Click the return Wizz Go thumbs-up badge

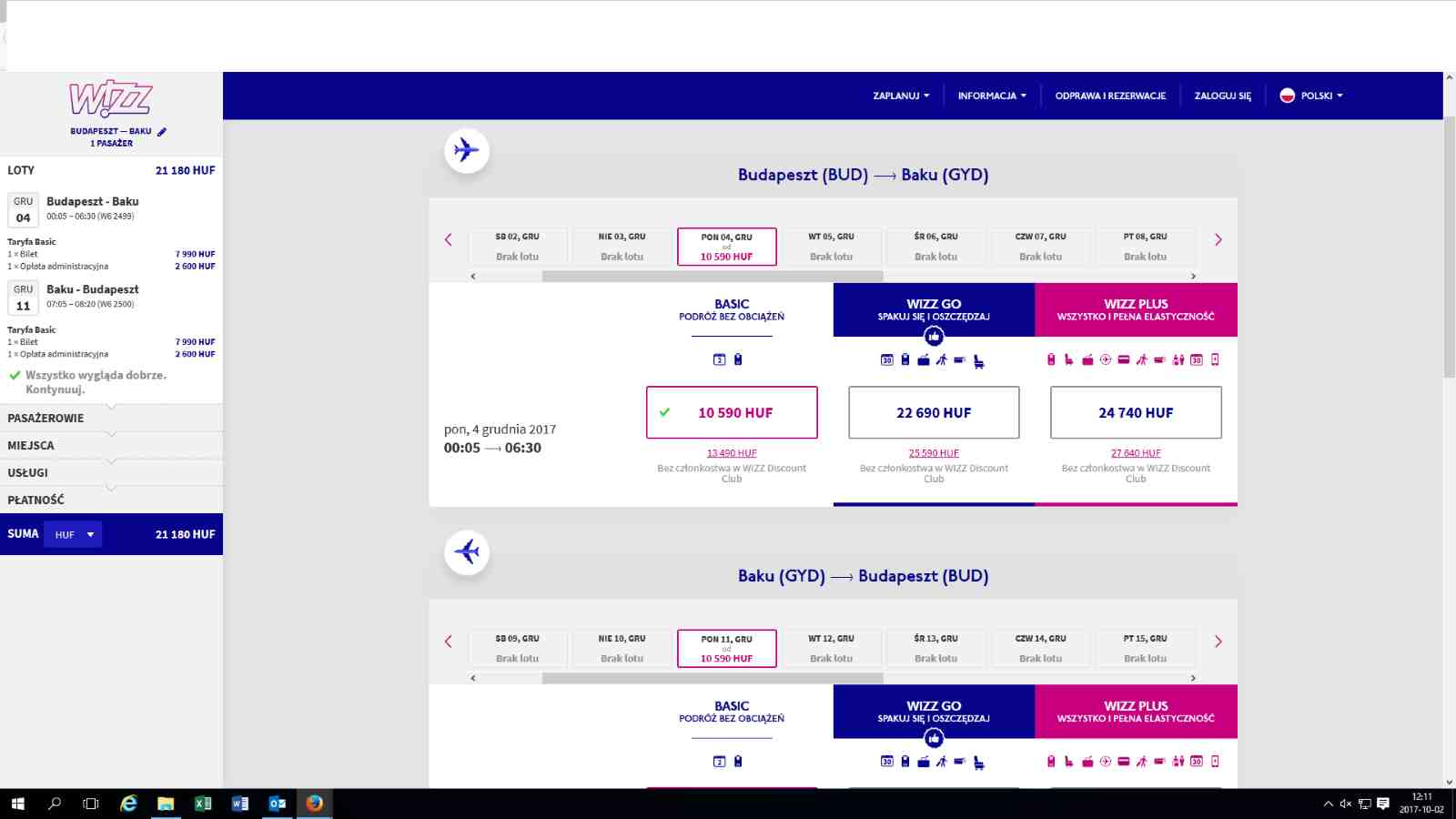(934, 739)
